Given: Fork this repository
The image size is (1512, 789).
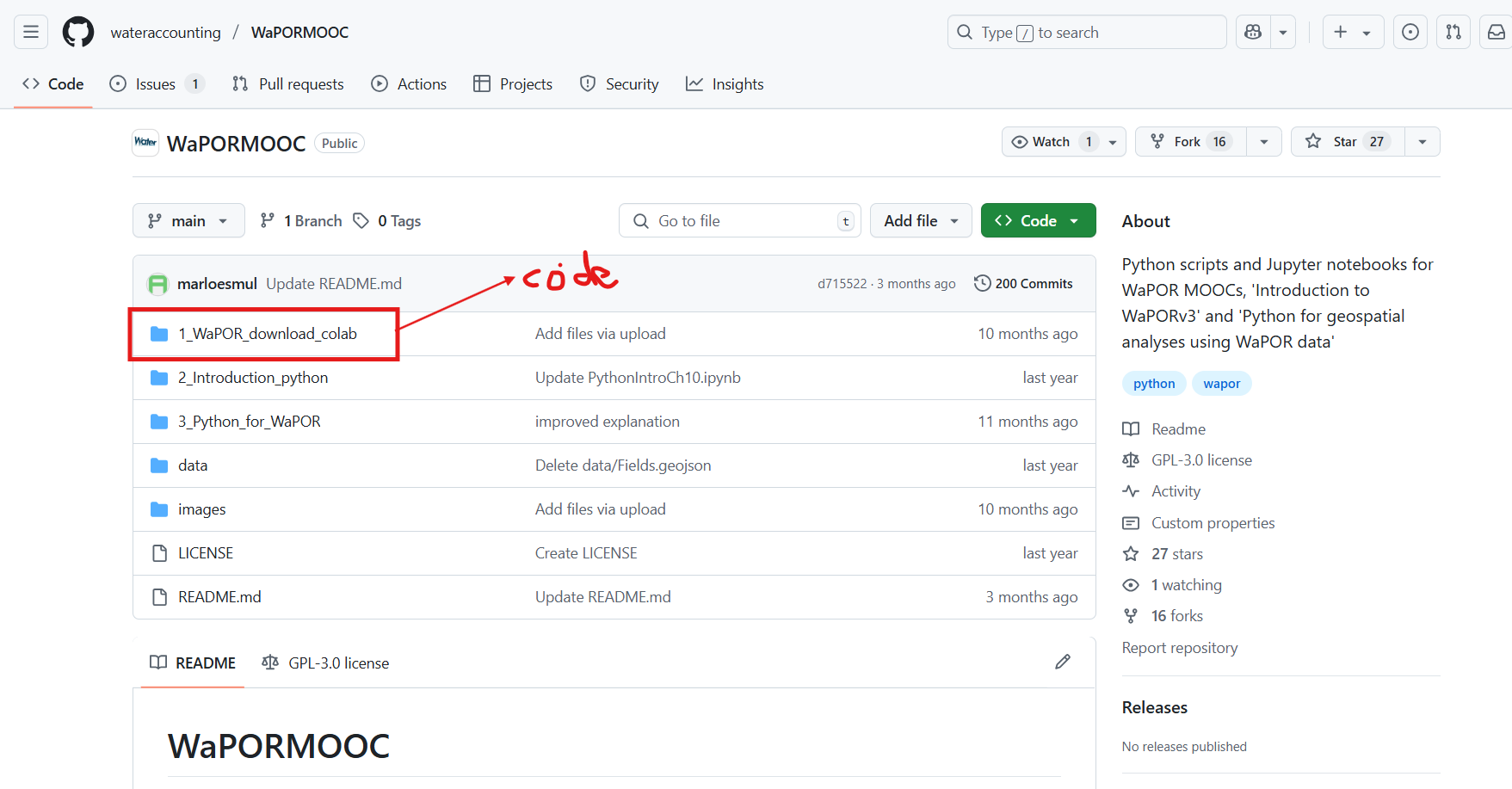Looking at the screenshot, I should (1191, 142).
